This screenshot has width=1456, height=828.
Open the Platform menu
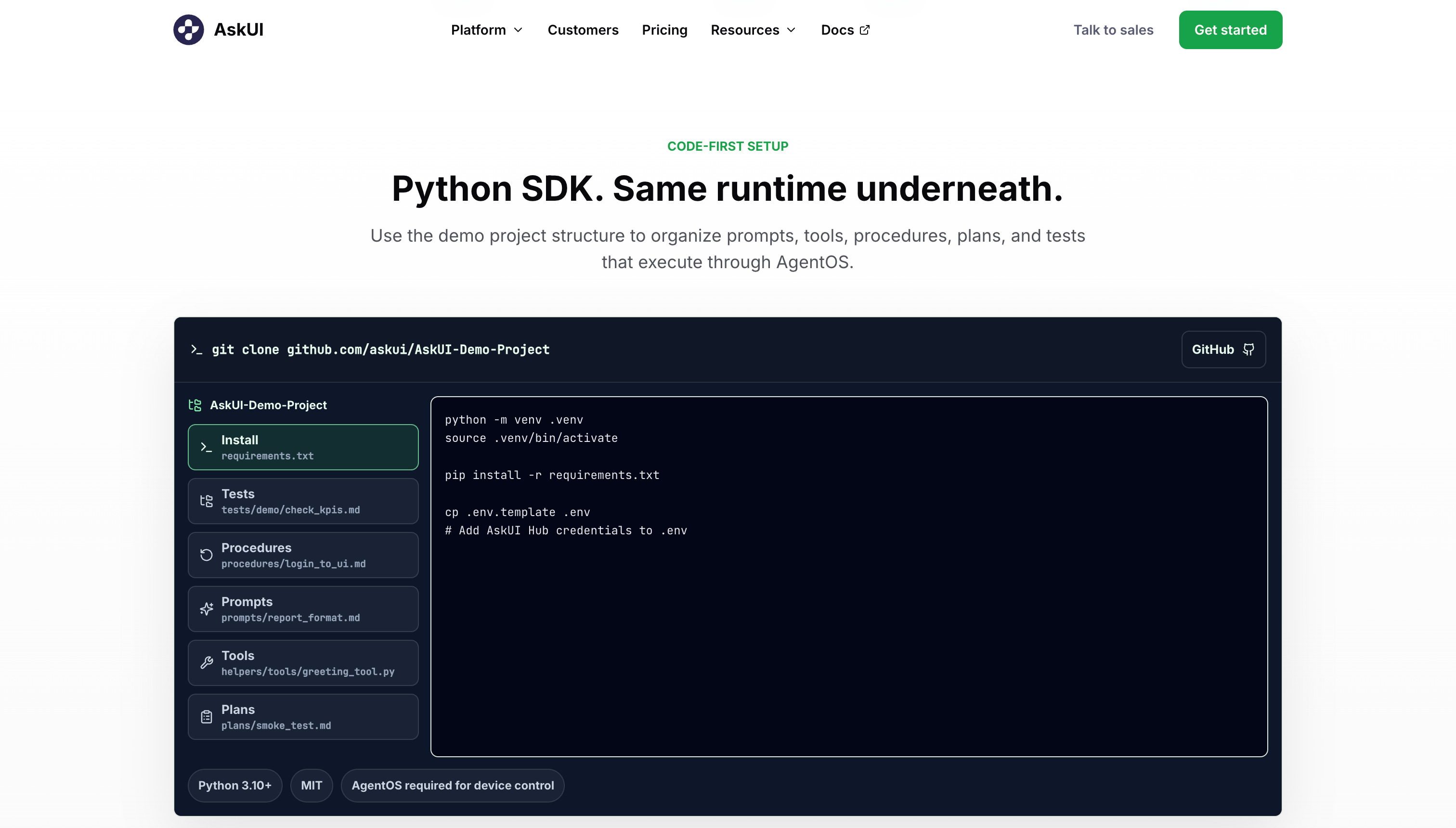(x=487, y=29)
